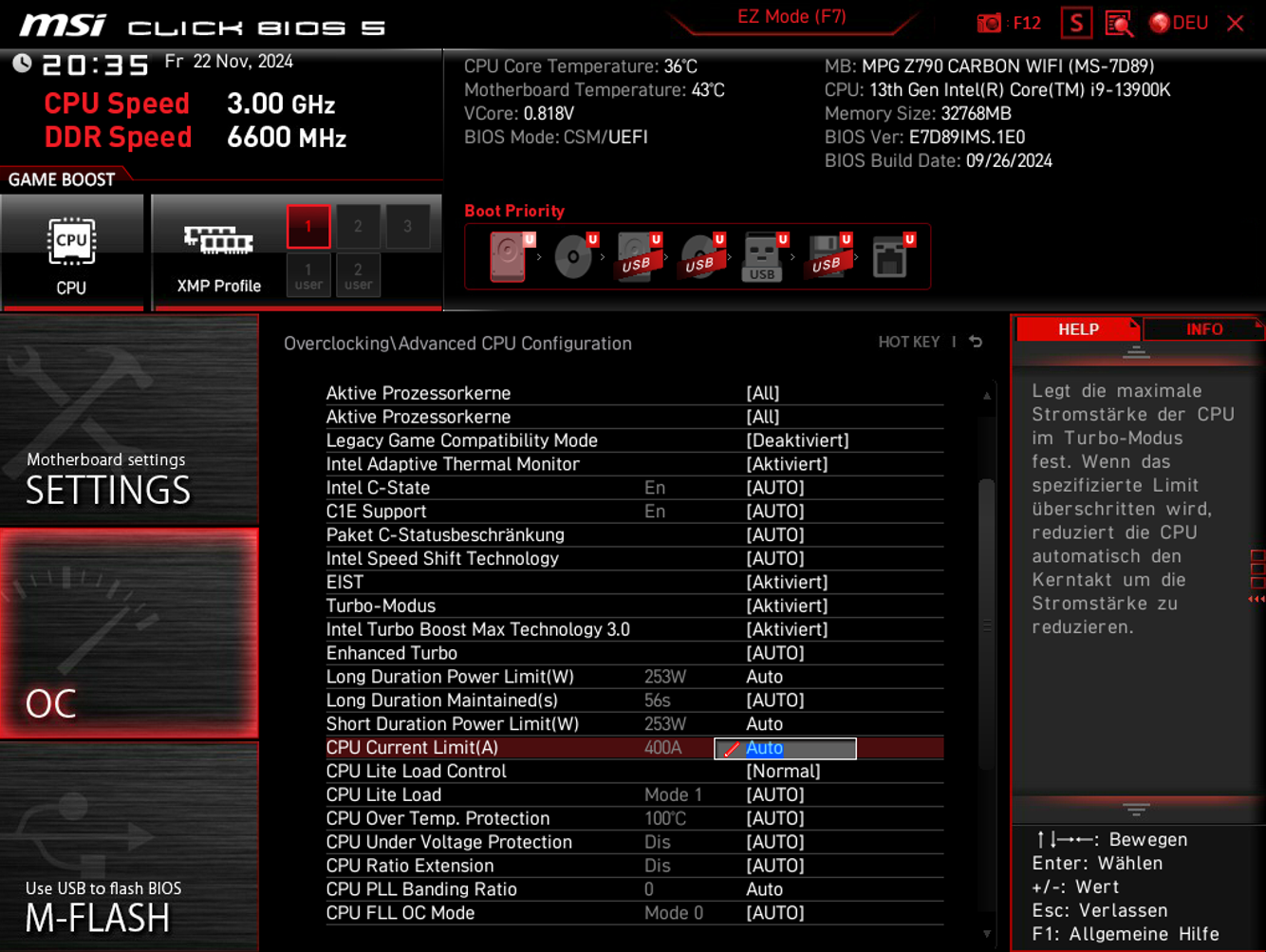The height and width of the screenshot is (952, 1266).
Task: Toggle Intel Adaptive Thermal Monitor Aktiviert value
Action: (787, 464)
